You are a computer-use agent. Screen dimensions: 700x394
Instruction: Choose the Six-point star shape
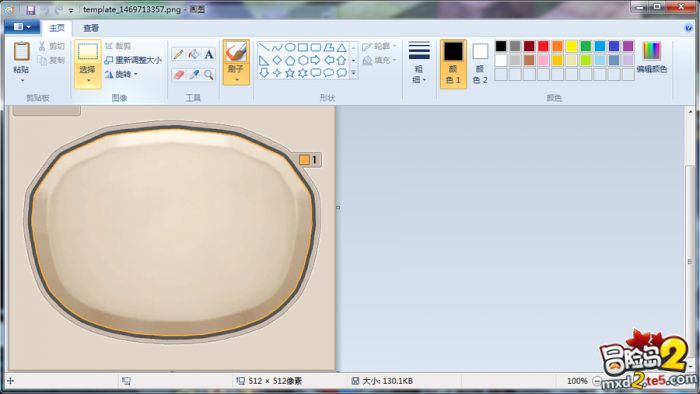pos(303,73)
